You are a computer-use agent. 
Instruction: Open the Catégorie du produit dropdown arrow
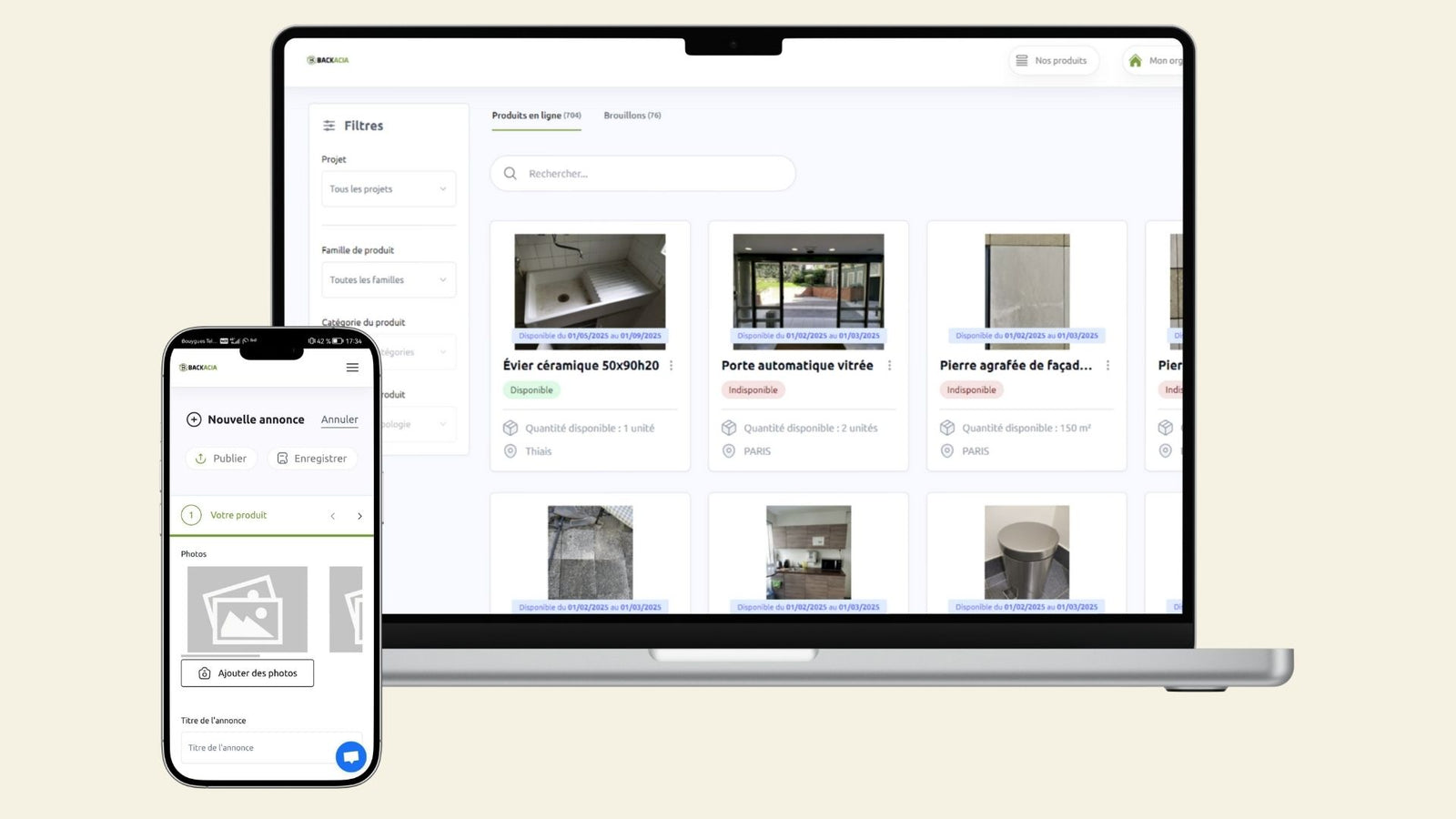point(443,352)
